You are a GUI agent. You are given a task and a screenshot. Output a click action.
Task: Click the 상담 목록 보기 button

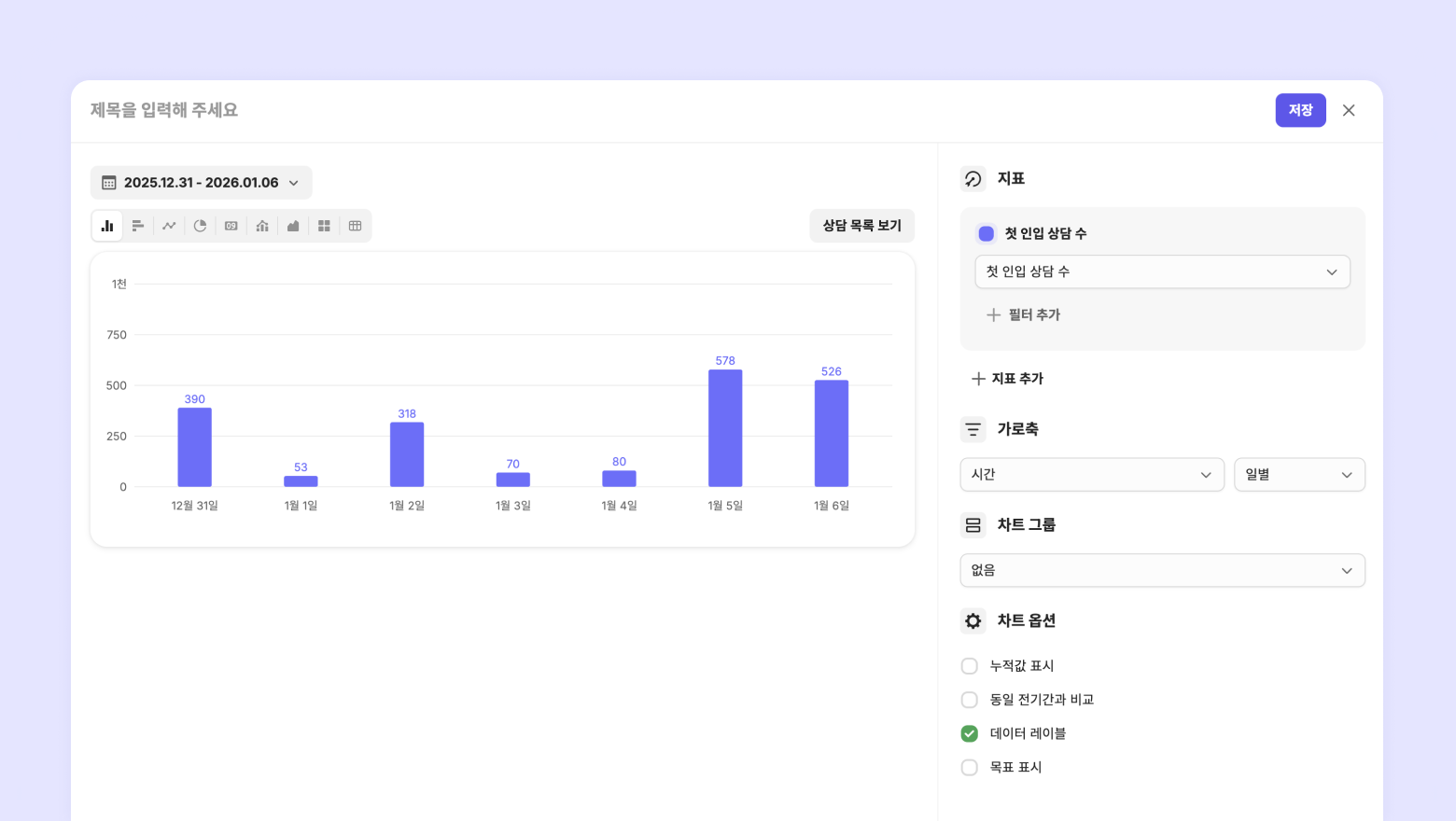(861, 226)
